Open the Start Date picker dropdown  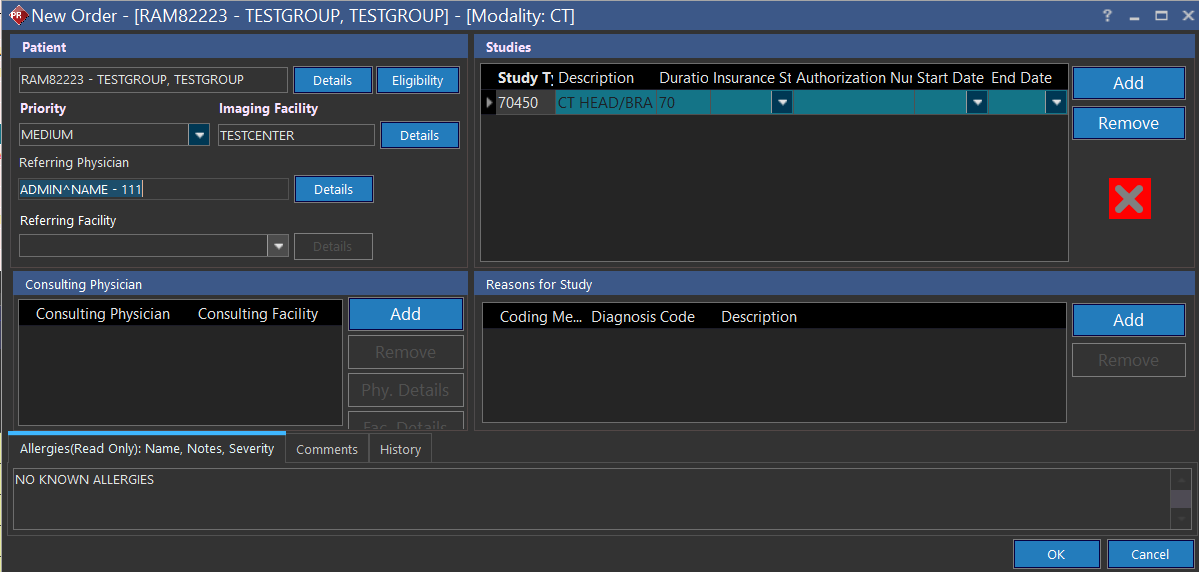[x=977, y=102]
